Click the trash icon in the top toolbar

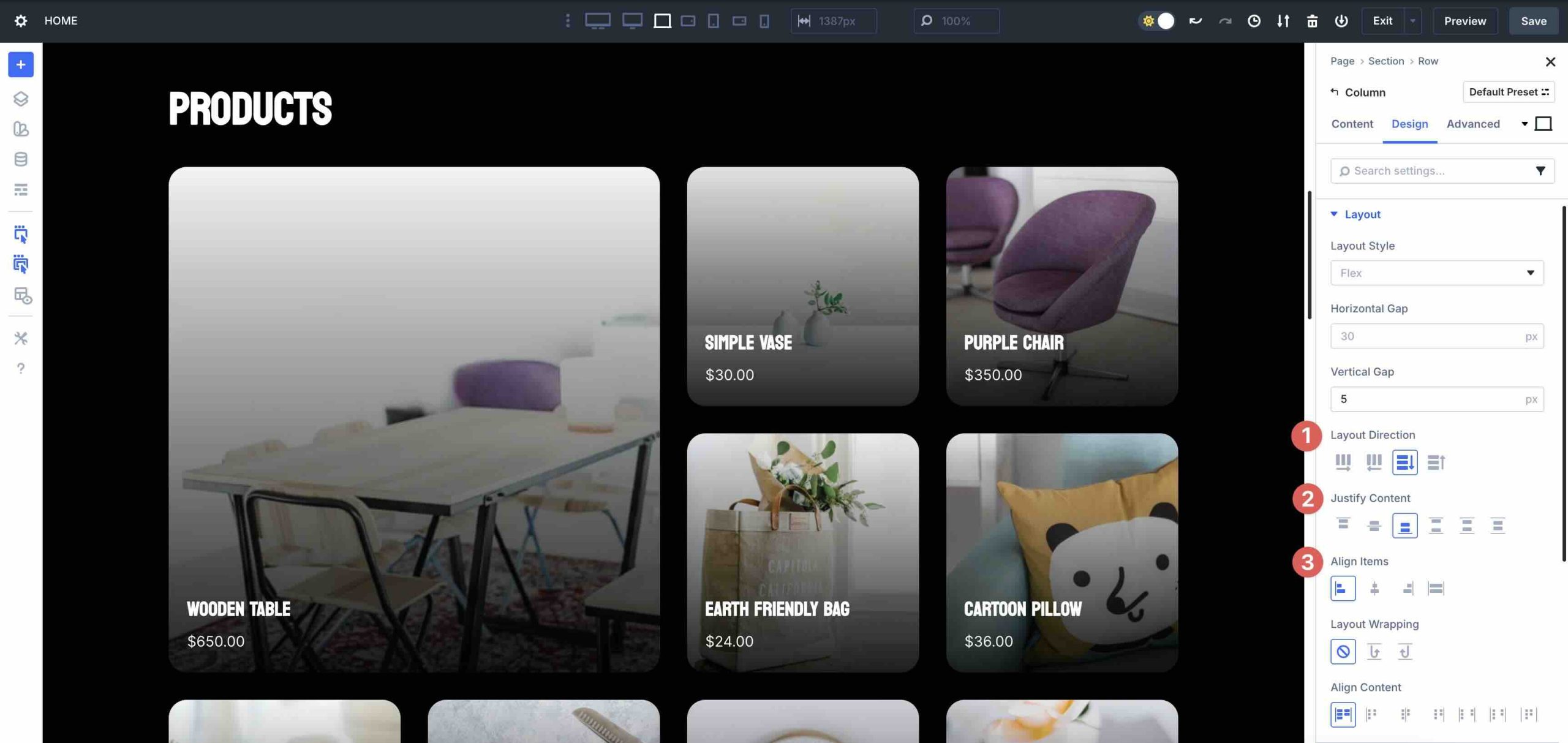coord(1312,20)
